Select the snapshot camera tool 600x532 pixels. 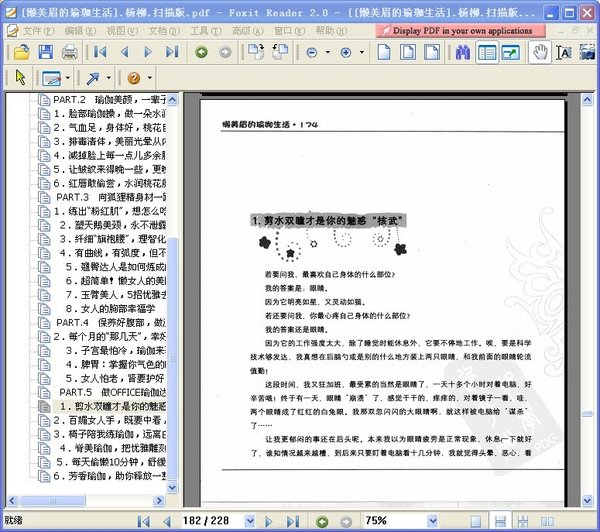pos(587,52)
